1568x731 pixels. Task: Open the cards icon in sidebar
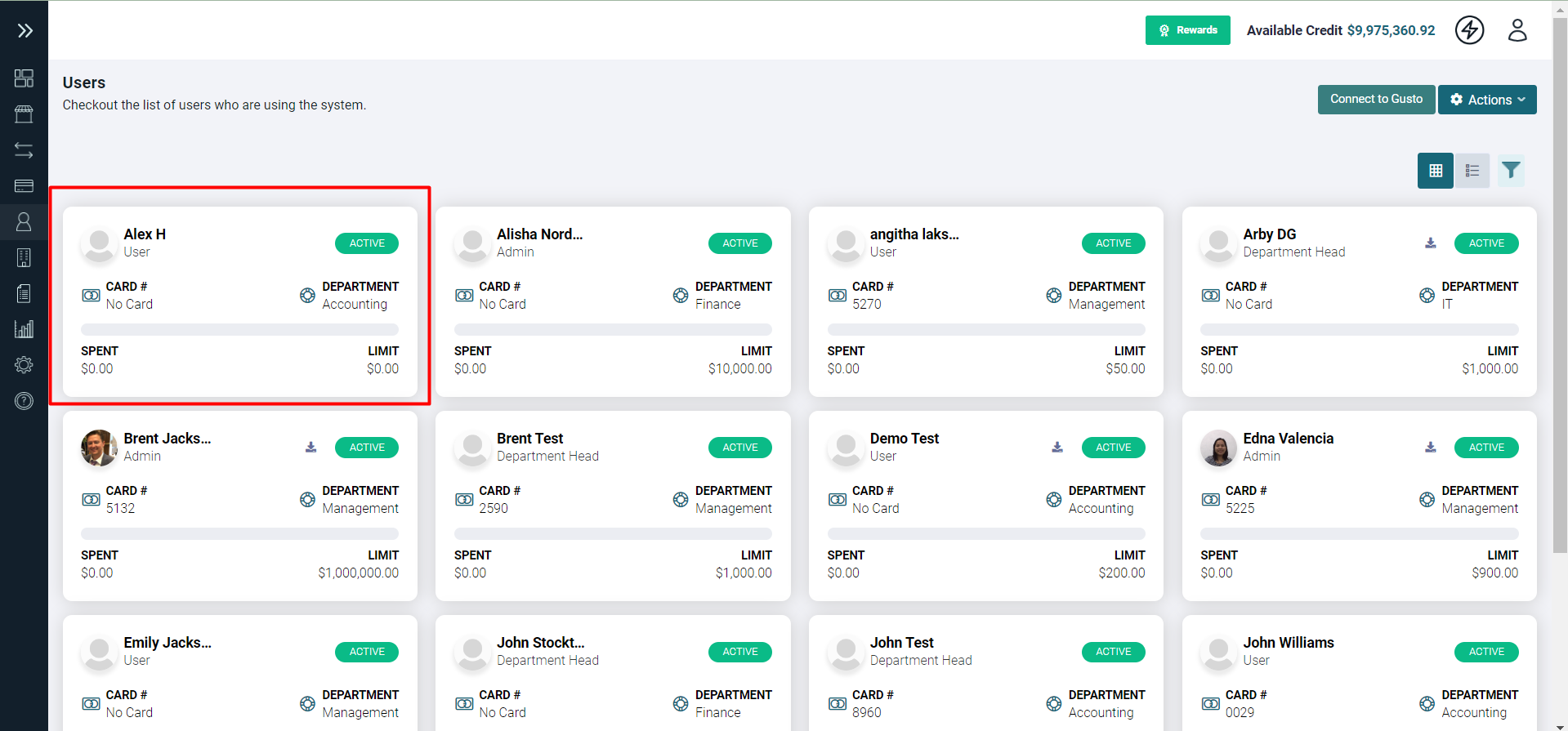24,186
